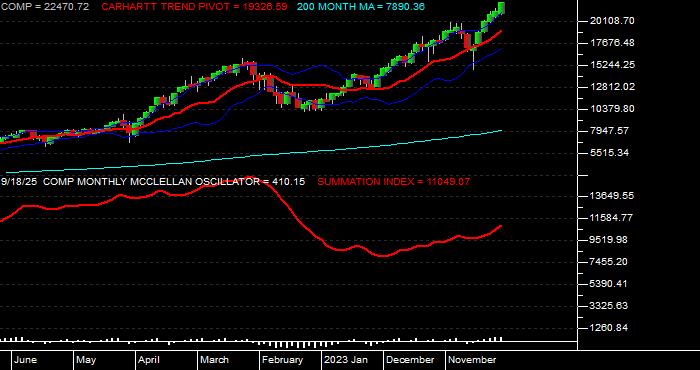Image resolution: width=700 pixels, height=370 pixels.
Task: Click the right end of the red summation index line
Action: [x=501, y=226]
